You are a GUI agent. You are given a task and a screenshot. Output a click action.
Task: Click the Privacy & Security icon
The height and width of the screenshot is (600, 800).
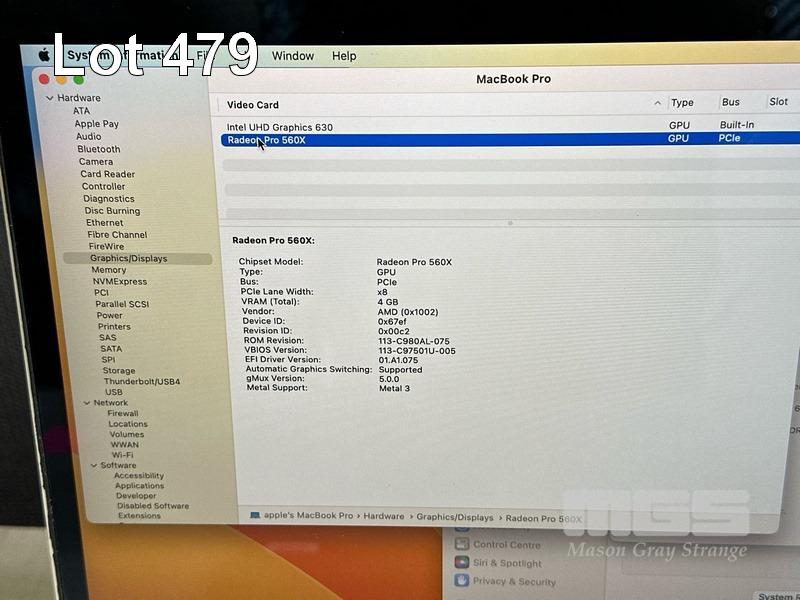(x=462, y=581)
